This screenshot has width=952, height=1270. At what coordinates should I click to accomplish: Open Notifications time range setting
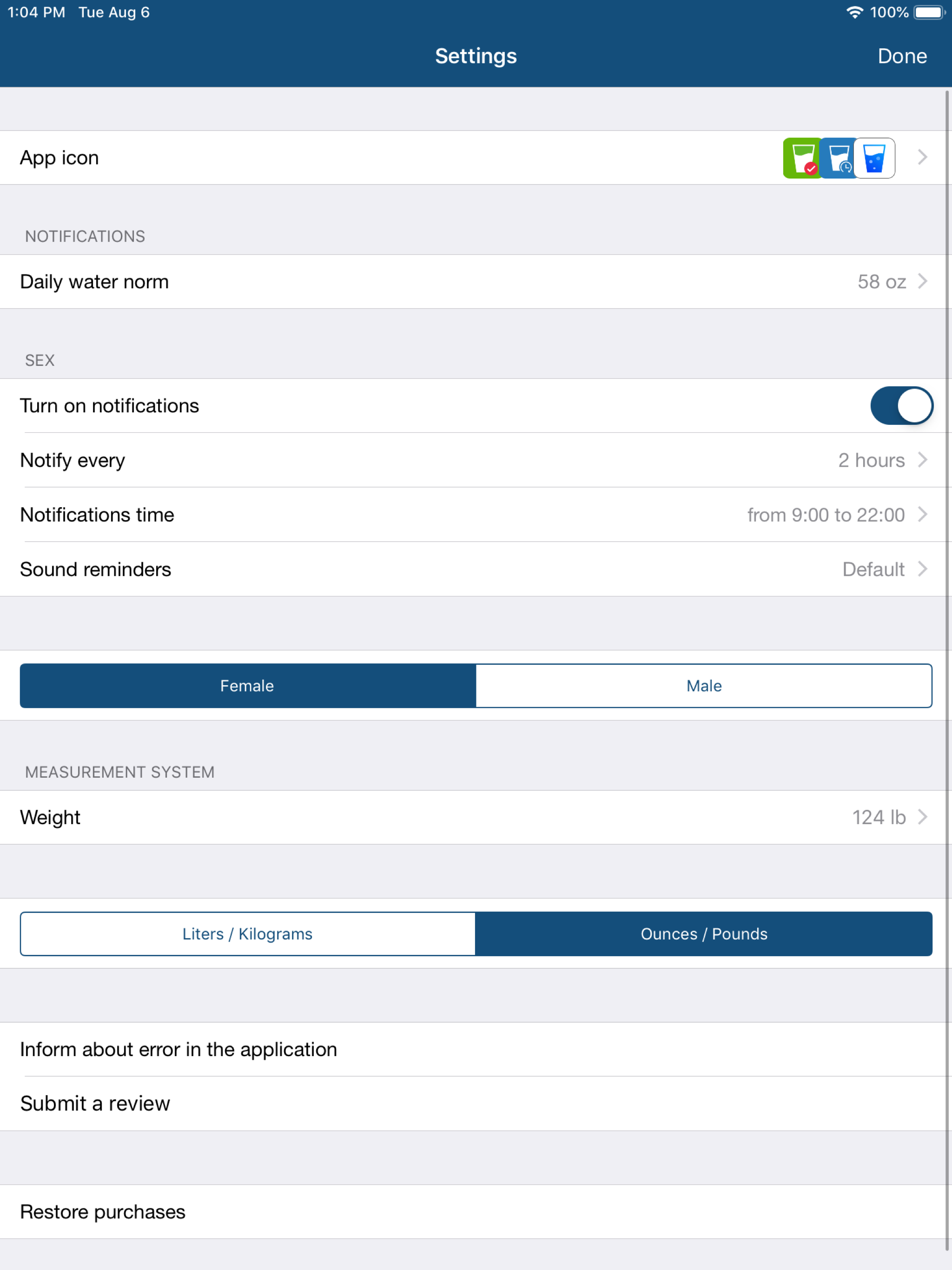[476, 515]
